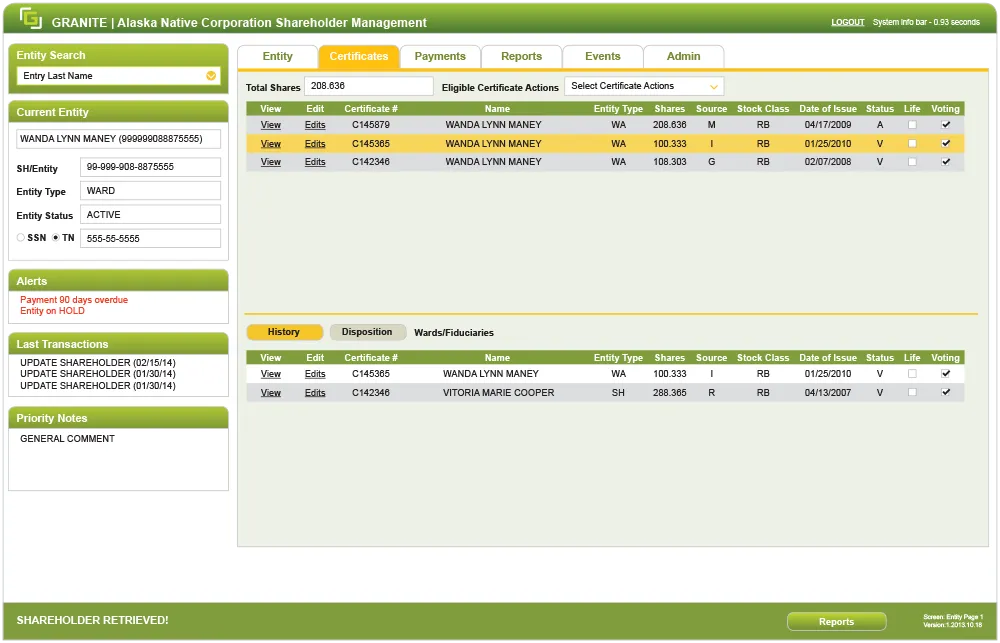Screen dimensions: 1000x643
Task: Select the Disposition button
Action: 367,332
